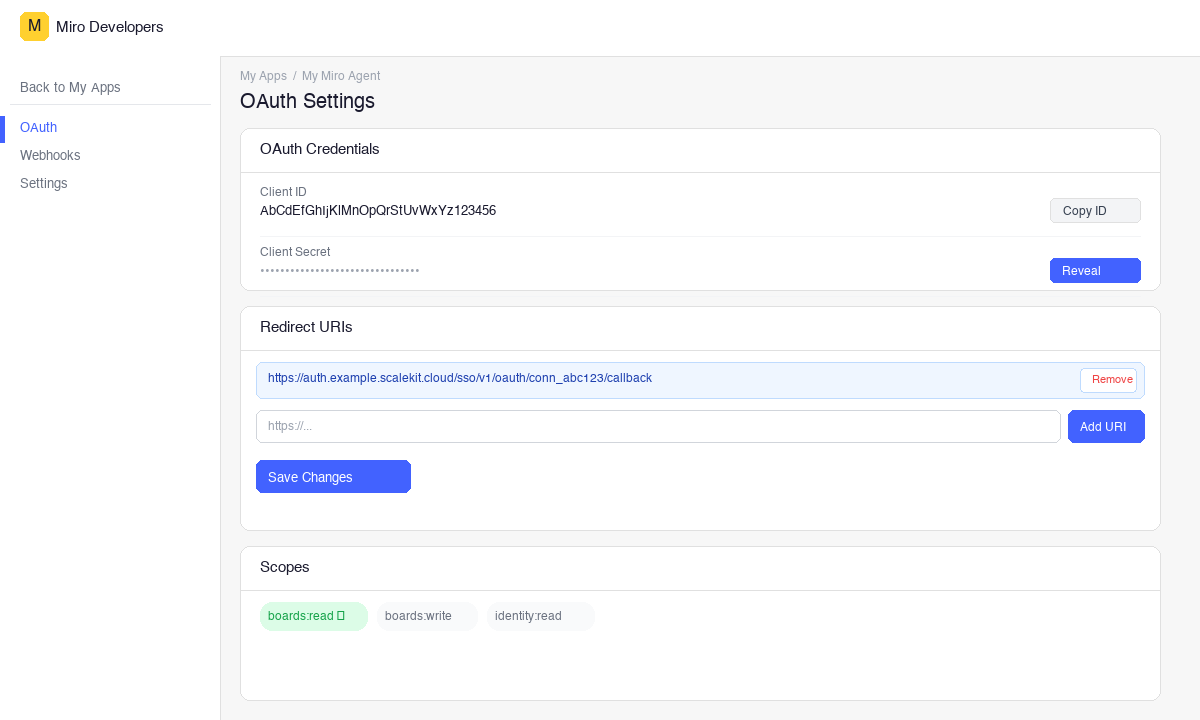
Task: Reveal the Client Secret
Action: (1095, 270)
